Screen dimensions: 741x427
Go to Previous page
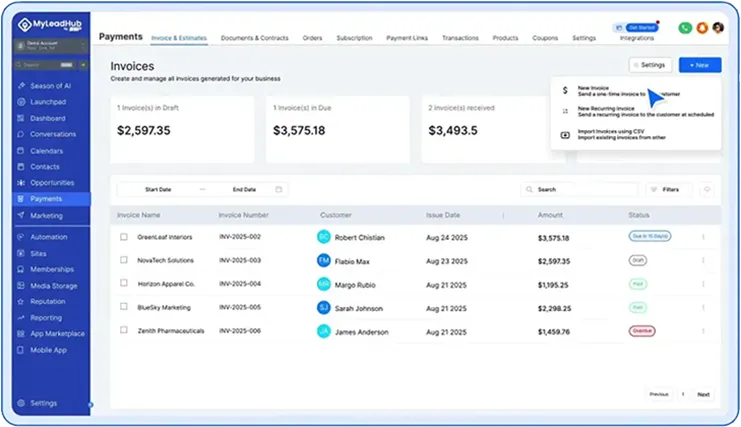659,394
